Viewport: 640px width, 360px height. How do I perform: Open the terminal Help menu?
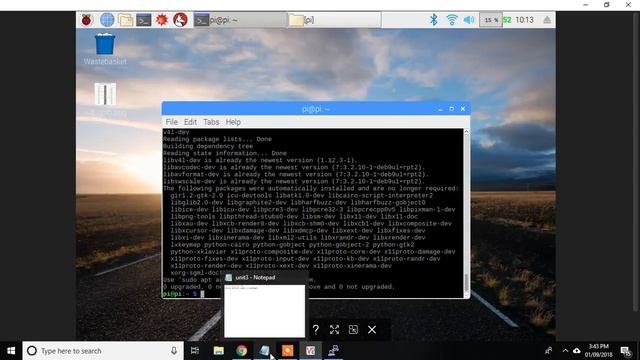(x=233, y=122)
